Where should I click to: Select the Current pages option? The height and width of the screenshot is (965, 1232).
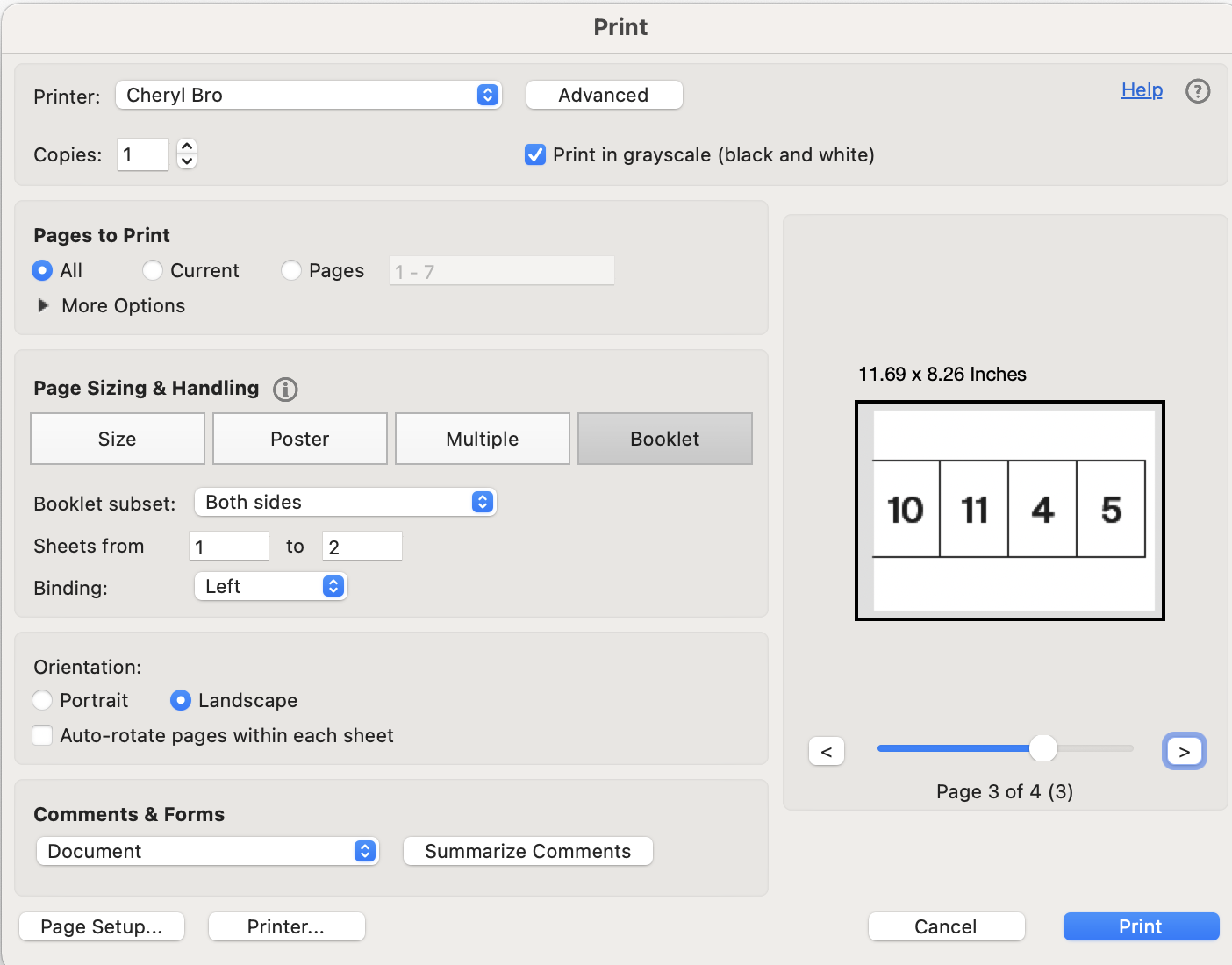tap(152, 270)
